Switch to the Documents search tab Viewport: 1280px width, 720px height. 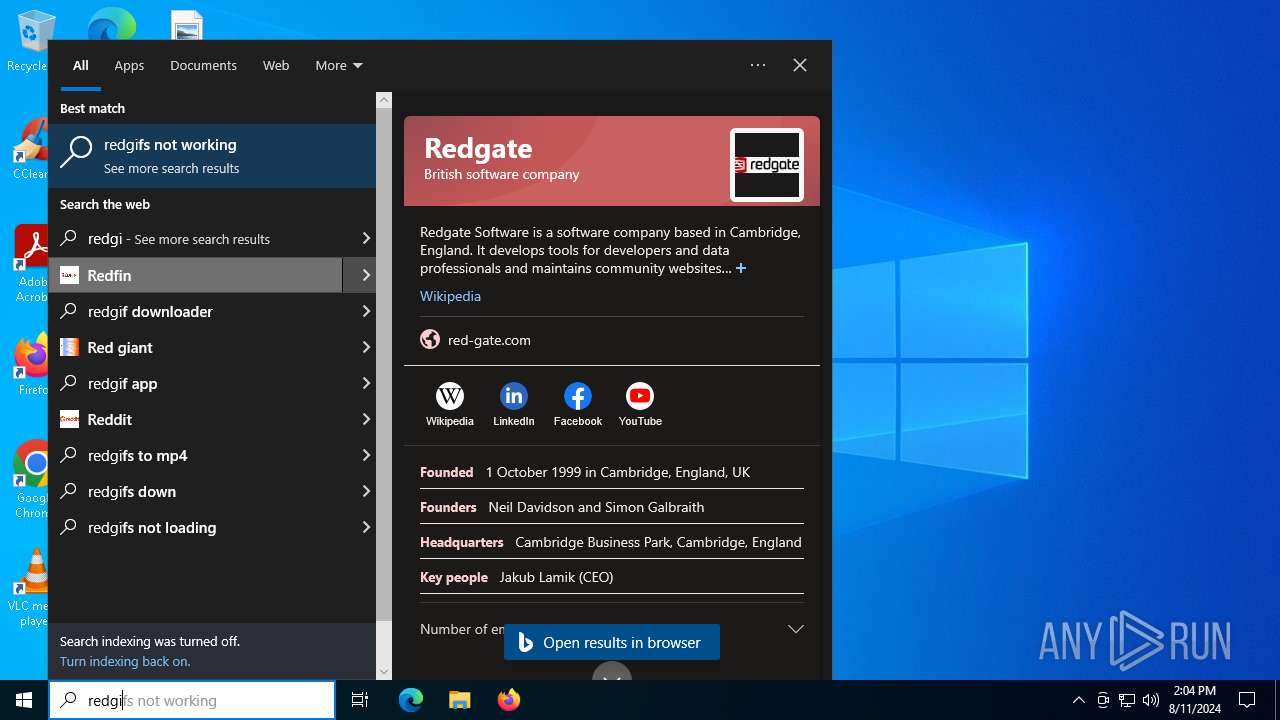pos(203,65)
